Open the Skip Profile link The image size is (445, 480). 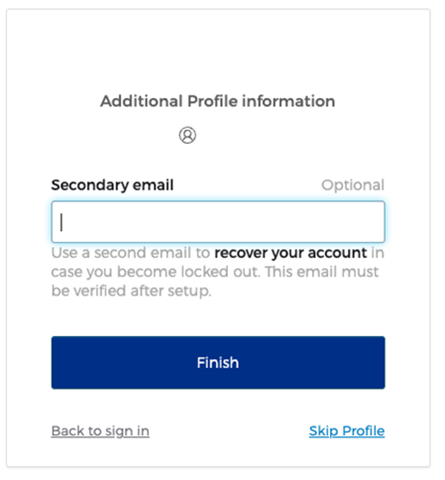(x=347, y=431)
